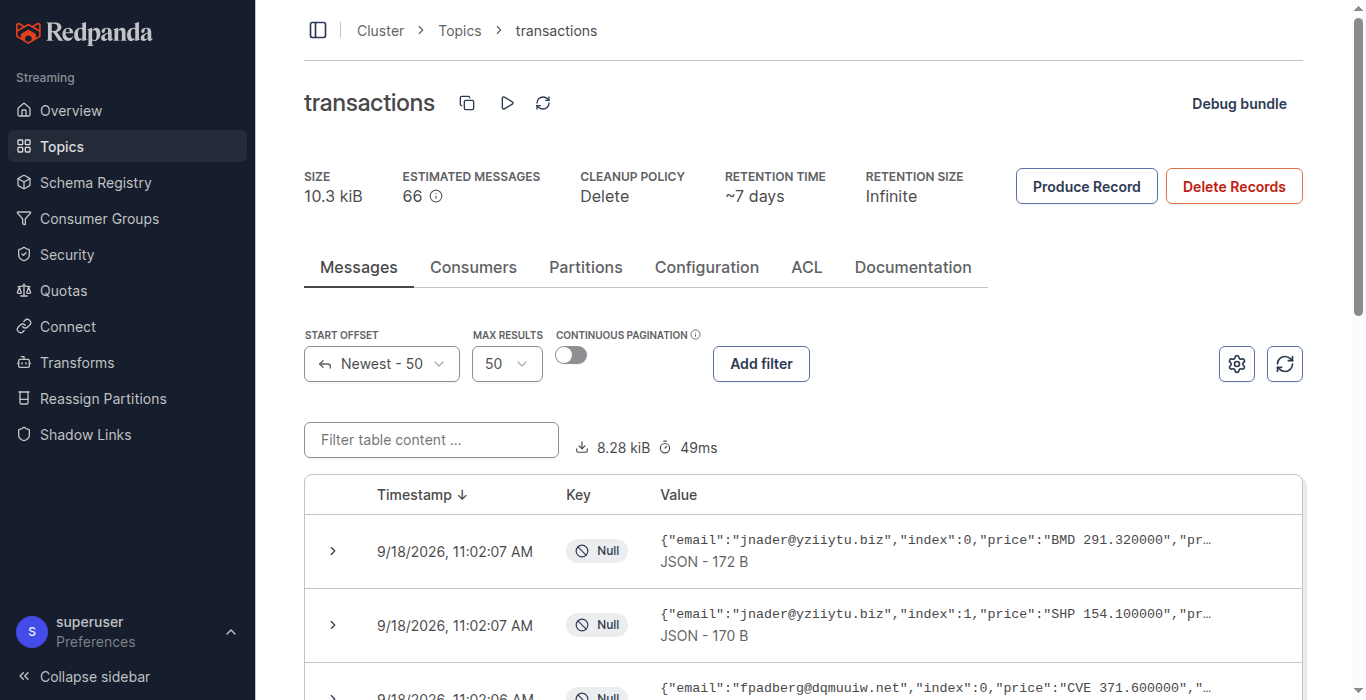The width and height of the screenshot is (1366, 700).
Task: Open Schema Registry in the sidebar
Action: coord(127,182)
